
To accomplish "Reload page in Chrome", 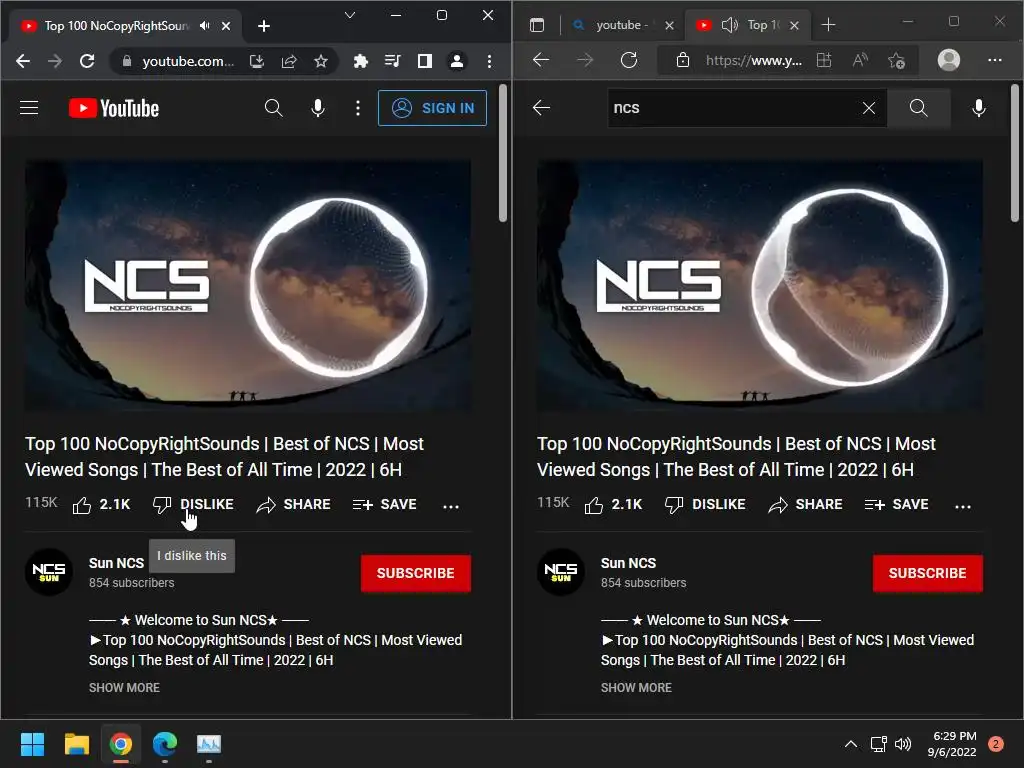I will pyautogui.click(x=87, y=61).
